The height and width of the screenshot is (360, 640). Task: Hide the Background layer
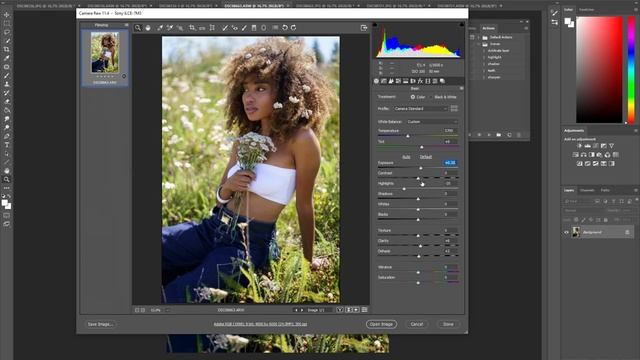click(x=566, y=232)
